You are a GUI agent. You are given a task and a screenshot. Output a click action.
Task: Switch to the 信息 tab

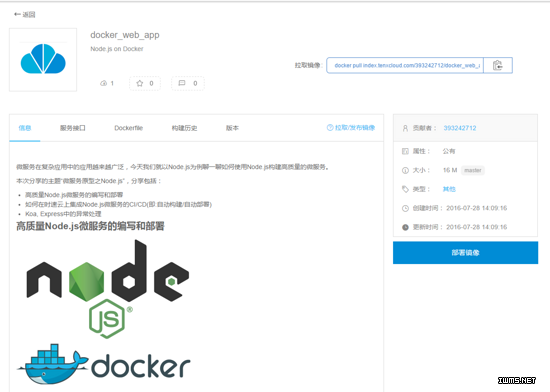[25, 128]
